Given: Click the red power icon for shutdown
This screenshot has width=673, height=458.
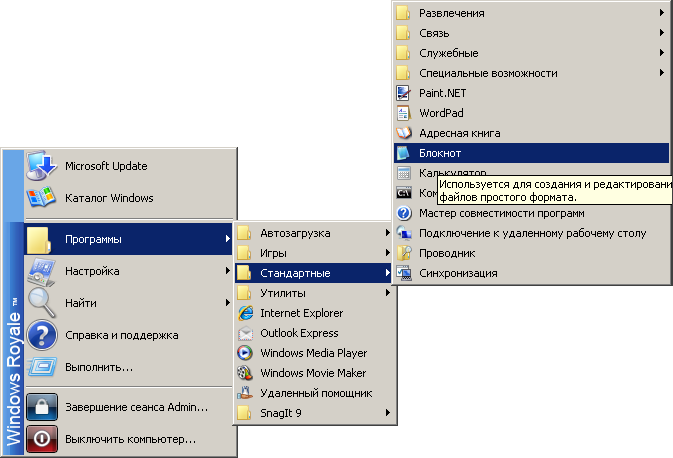Looking at the screenshot, I should [42, 439].
